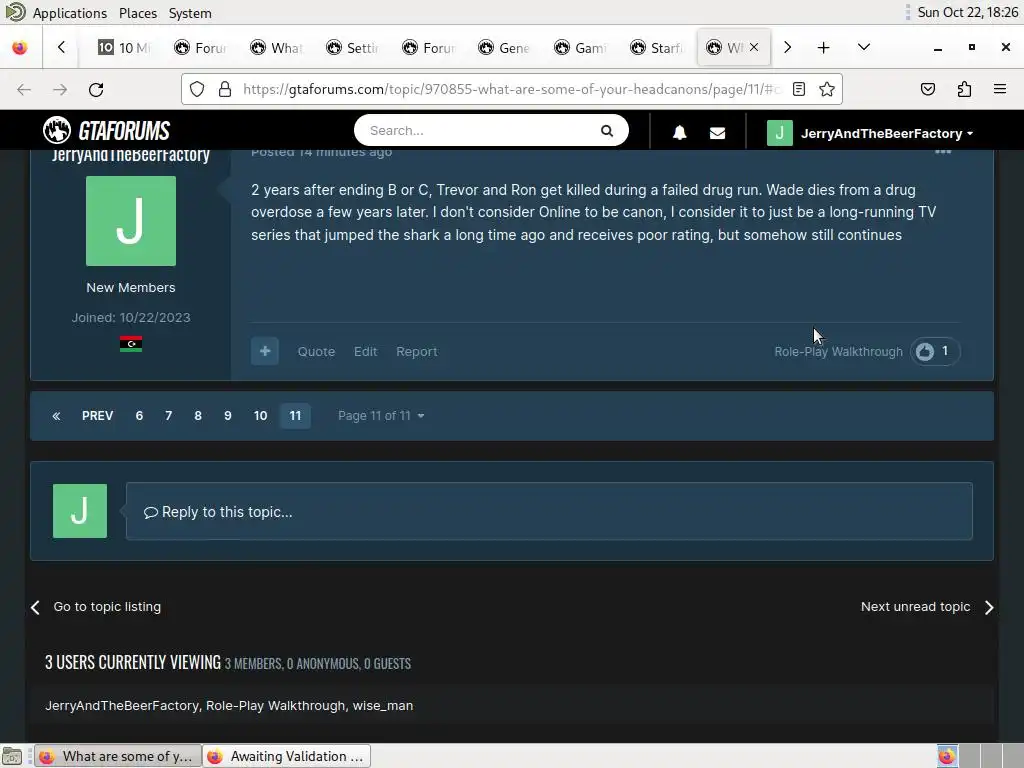Click the GTAForums logo
1024x768 pixels.
[106, 131]
